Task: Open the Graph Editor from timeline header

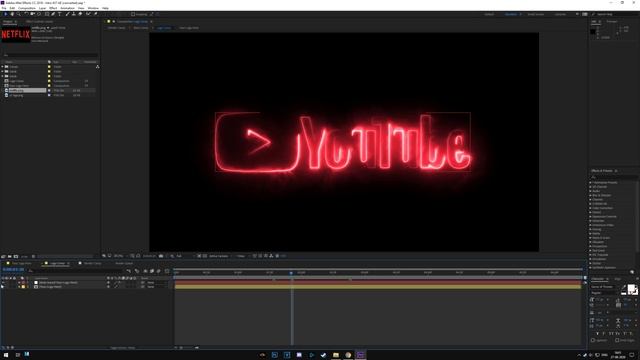Action: tap(167, 271)
